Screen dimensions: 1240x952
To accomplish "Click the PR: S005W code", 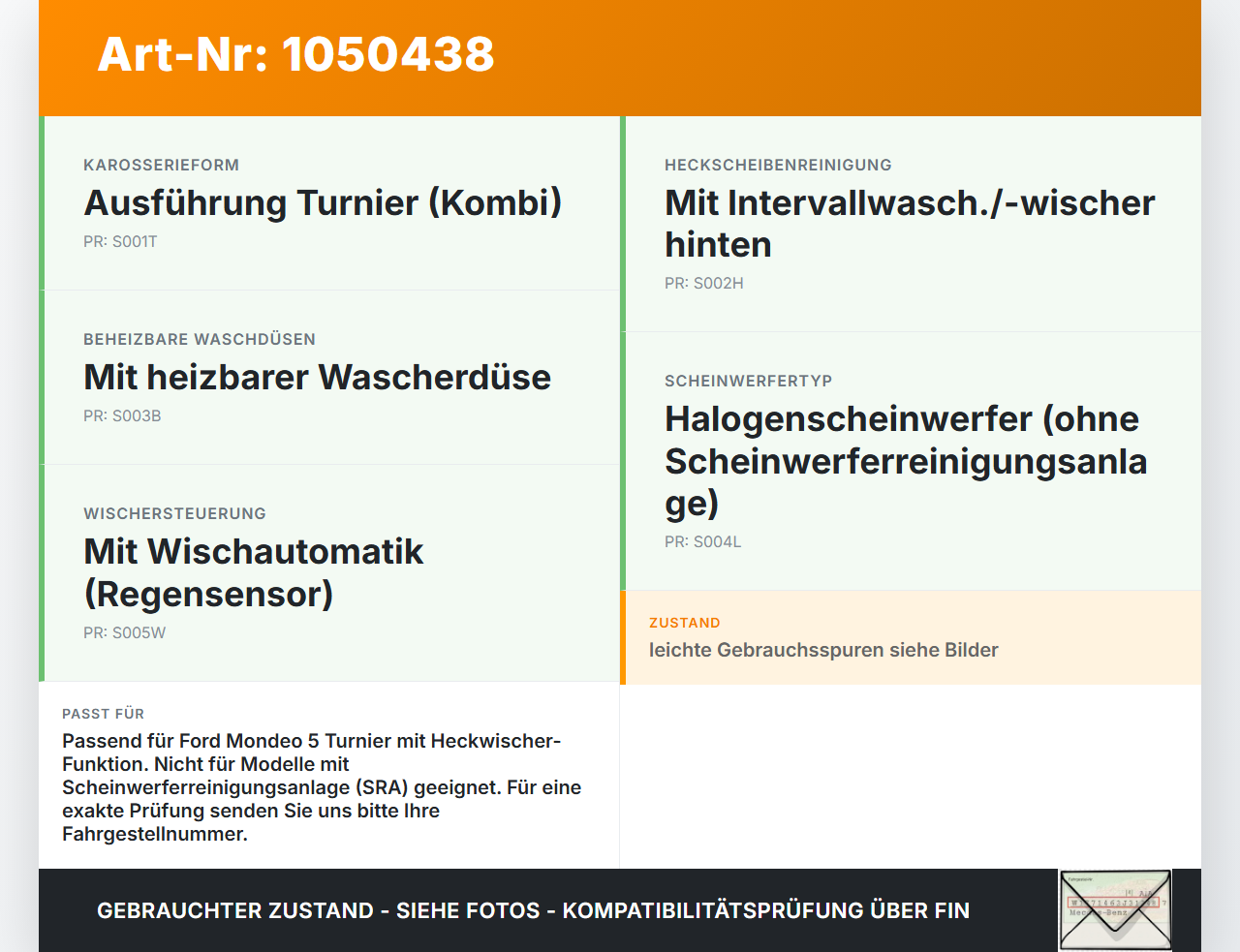I will [x=124, y=633].
